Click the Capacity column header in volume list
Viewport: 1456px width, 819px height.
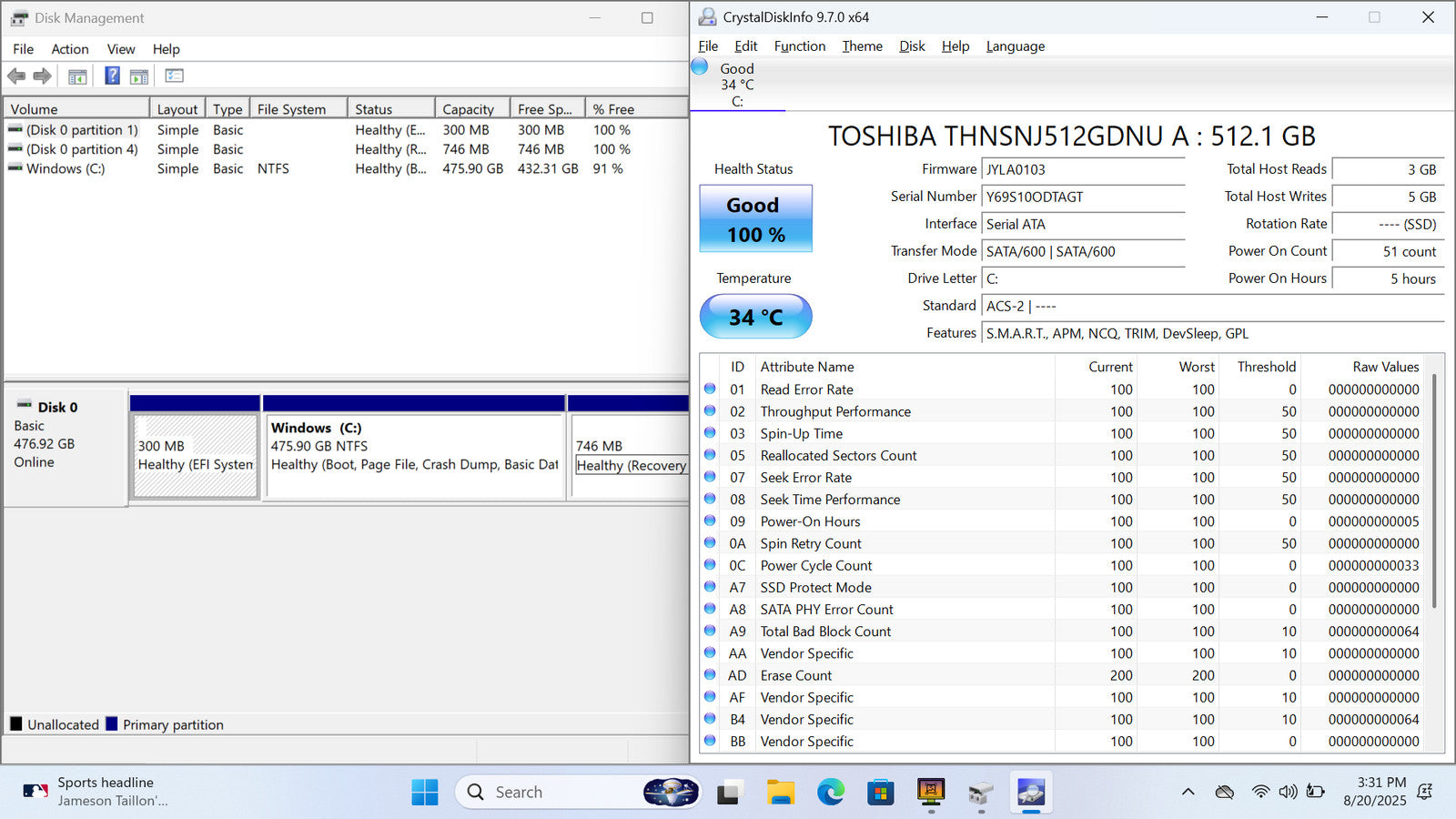(x=469, y=109)
